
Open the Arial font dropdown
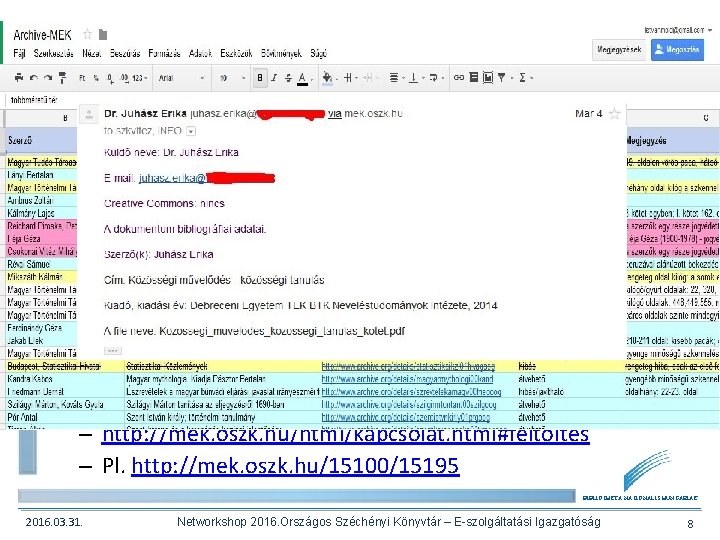click(180, 78)
